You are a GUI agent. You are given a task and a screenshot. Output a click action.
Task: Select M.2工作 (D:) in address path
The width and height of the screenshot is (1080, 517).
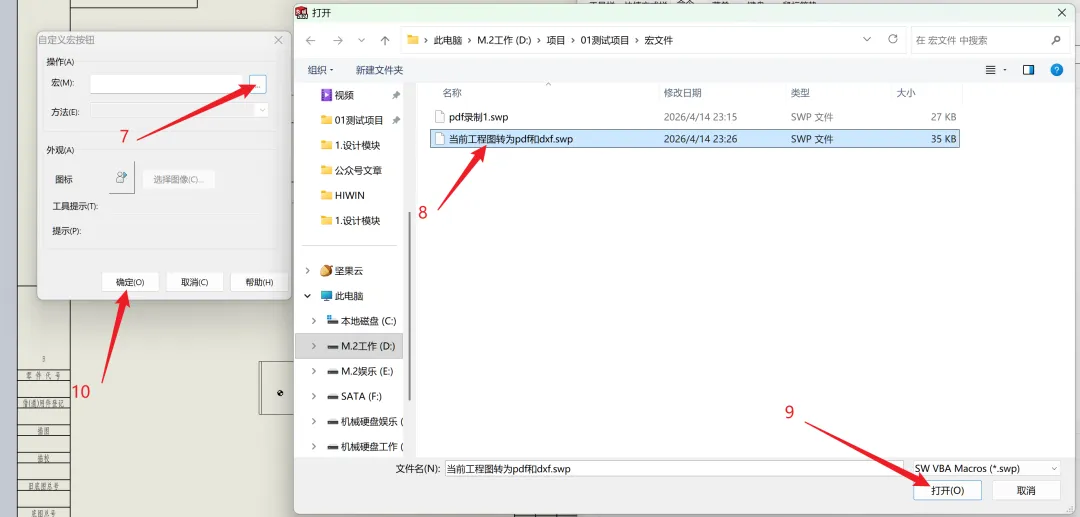pyautogui.click(x=504, y=41)
